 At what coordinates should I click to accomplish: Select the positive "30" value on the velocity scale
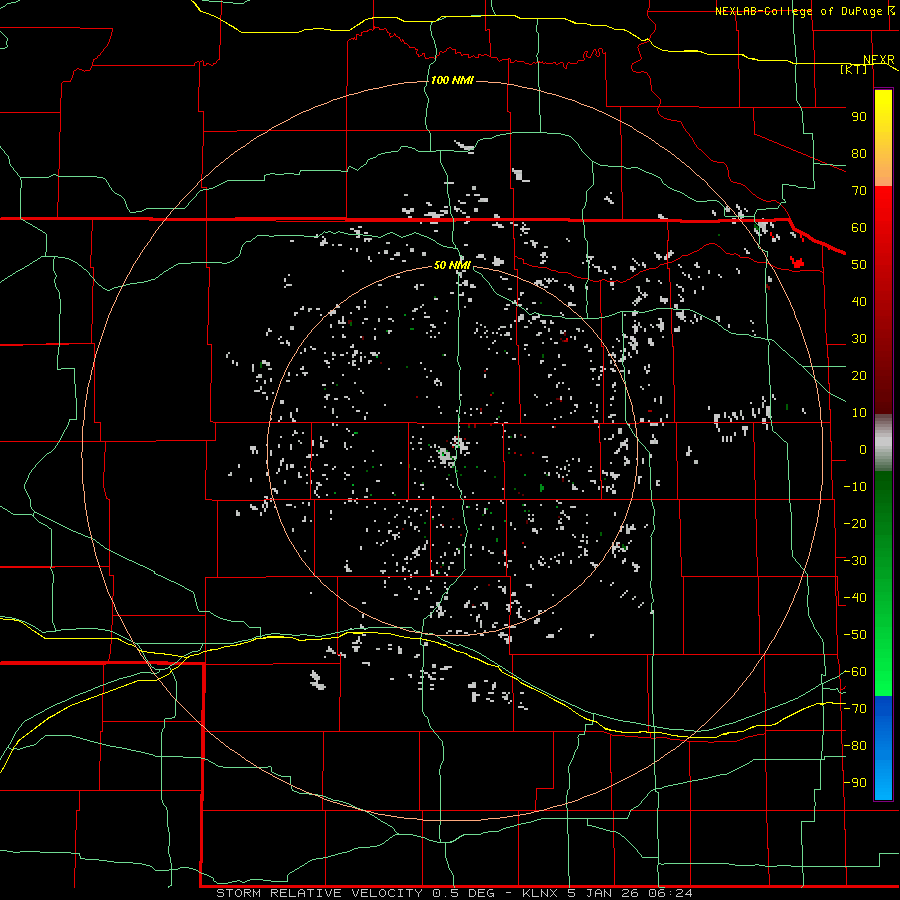[859, 339]
